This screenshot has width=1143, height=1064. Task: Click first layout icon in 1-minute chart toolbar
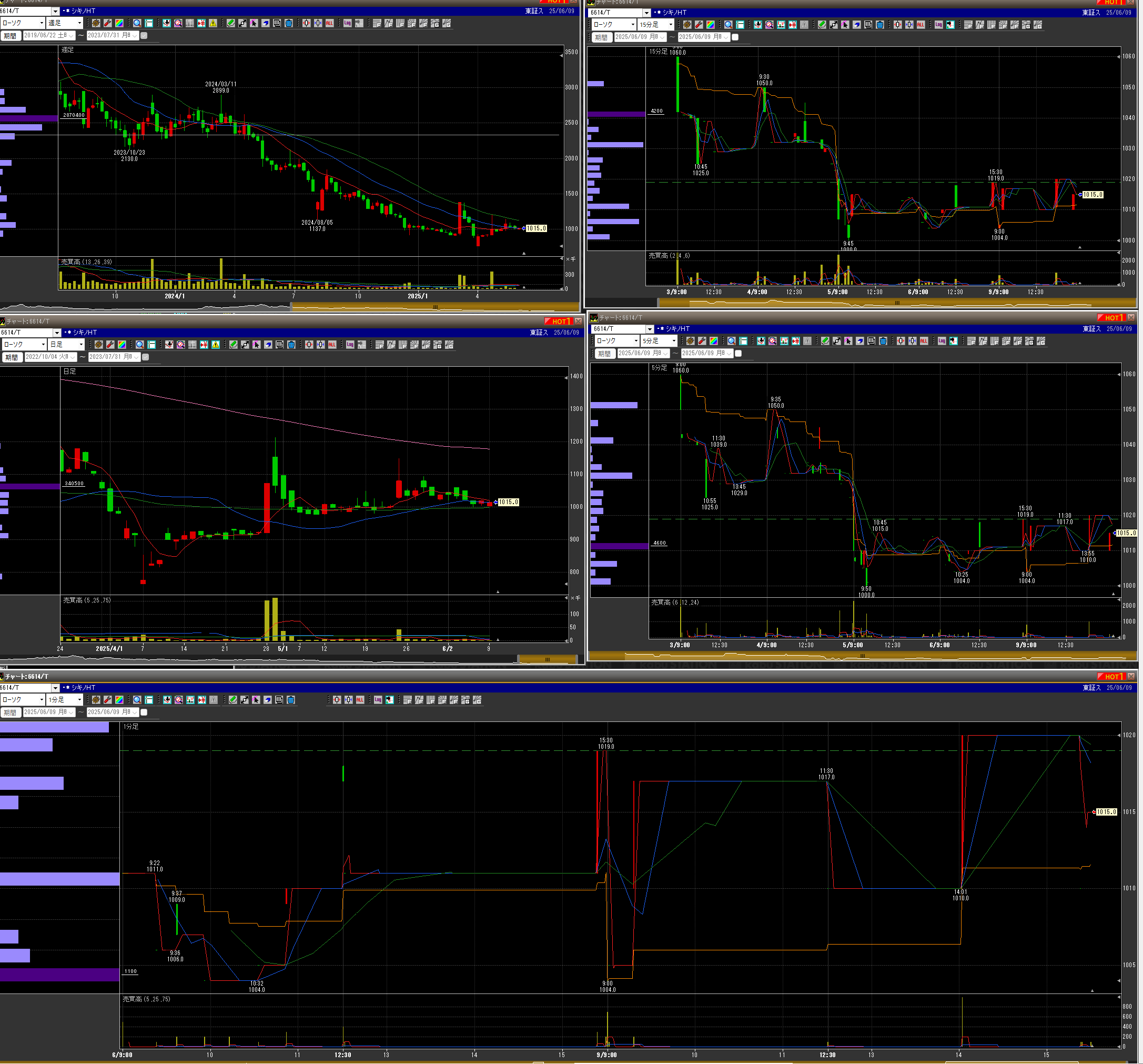[x=407, y=700]
